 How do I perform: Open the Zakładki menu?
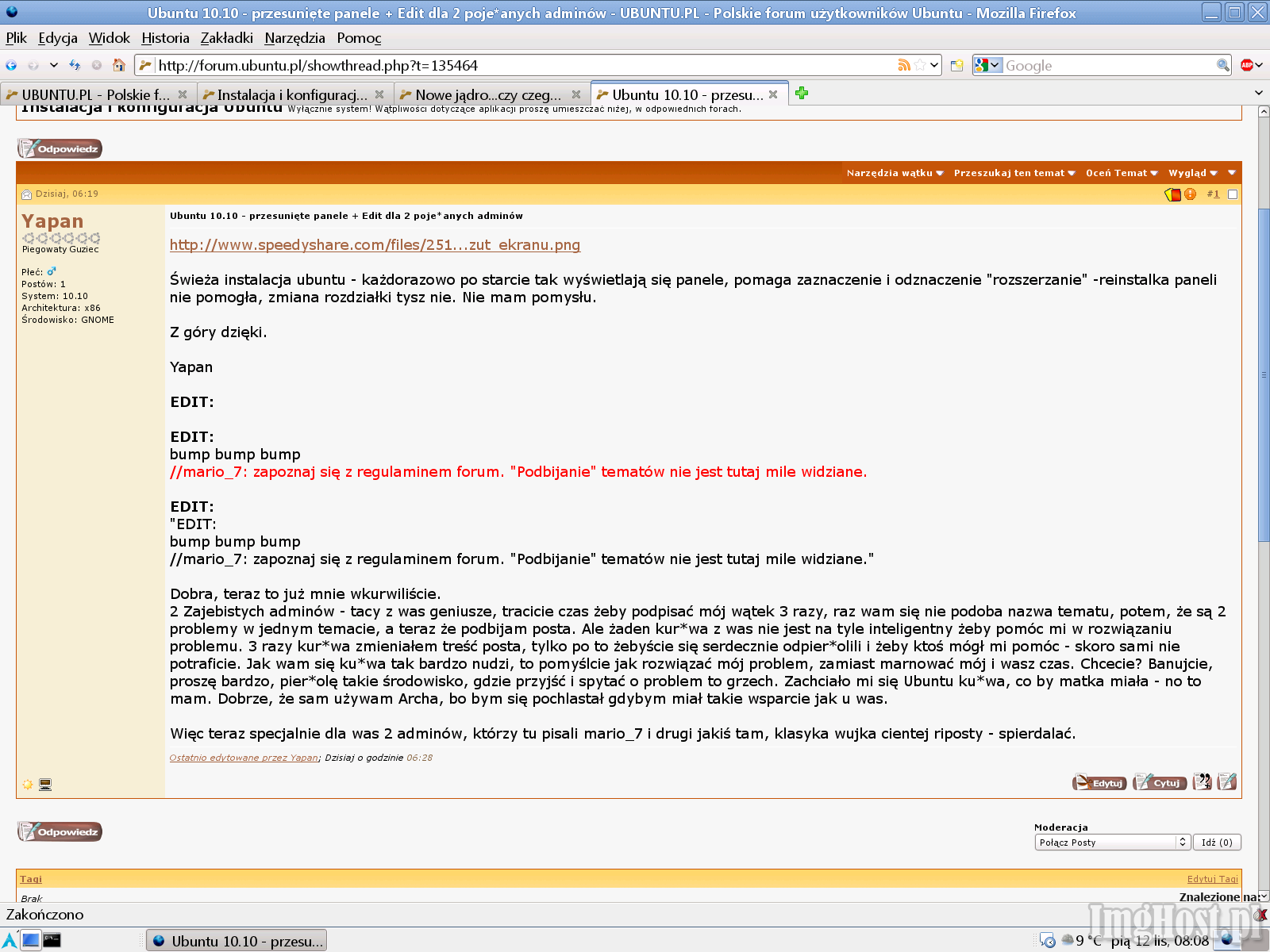click(x=227, y=38)
